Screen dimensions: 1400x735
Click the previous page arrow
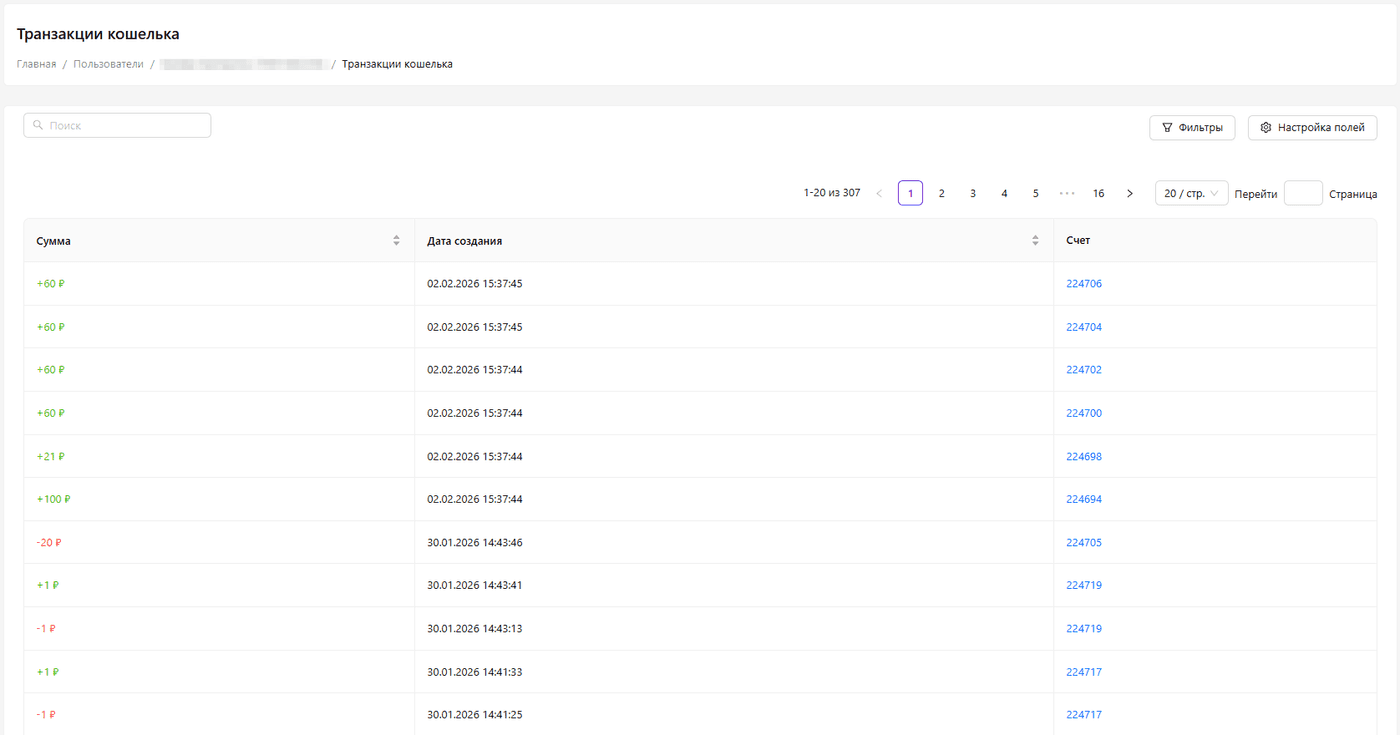[879, 194]
